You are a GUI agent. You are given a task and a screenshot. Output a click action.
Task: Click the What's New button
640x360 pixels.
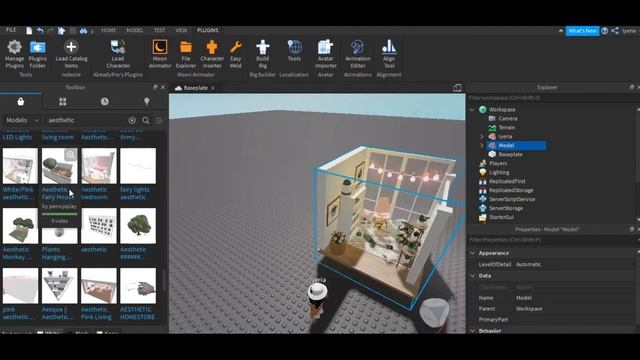(x=582, y=31)
